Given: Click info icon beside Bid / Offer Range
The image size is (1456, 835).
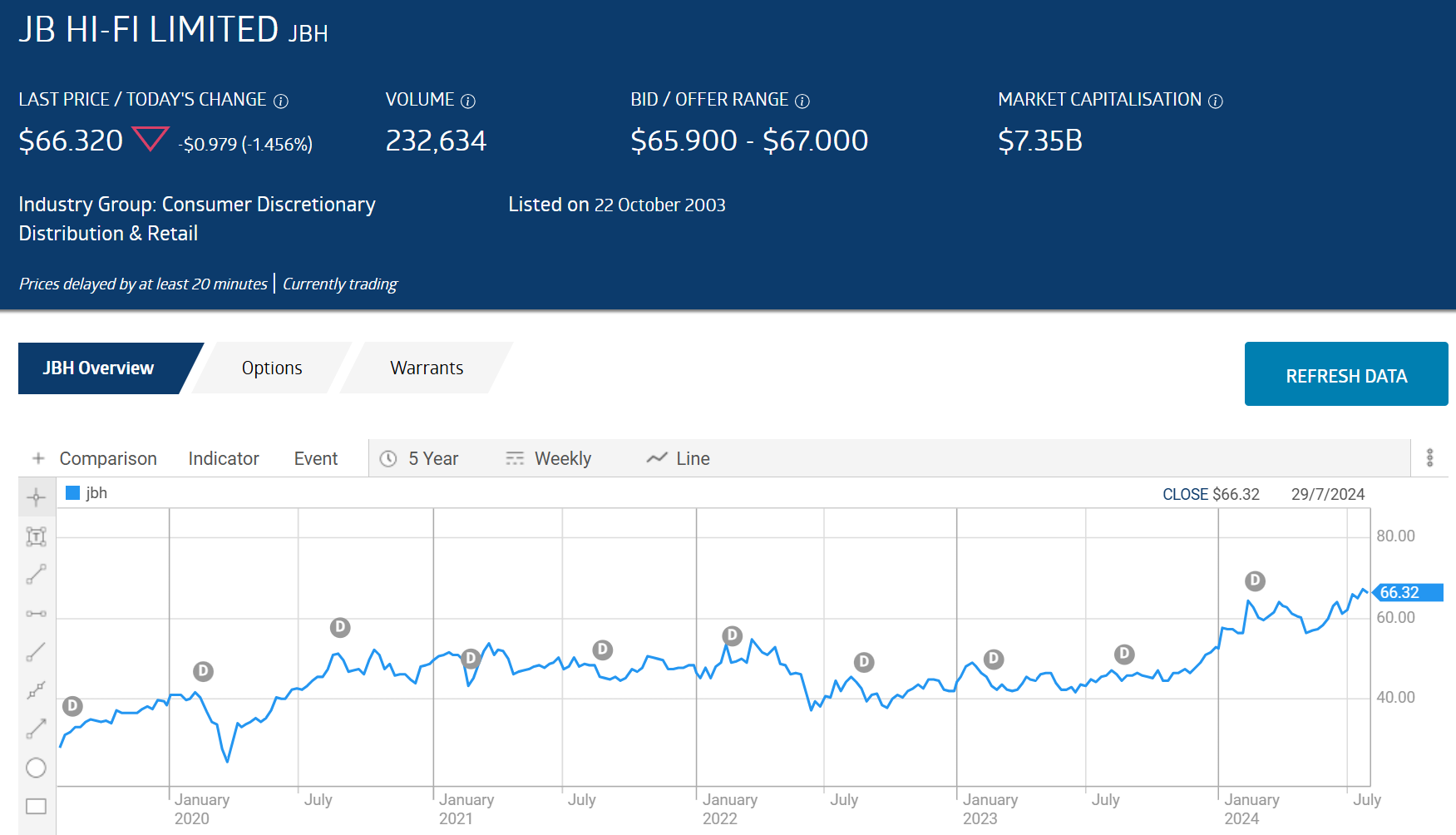Looking at the screenshot, I should coord(802,101).
